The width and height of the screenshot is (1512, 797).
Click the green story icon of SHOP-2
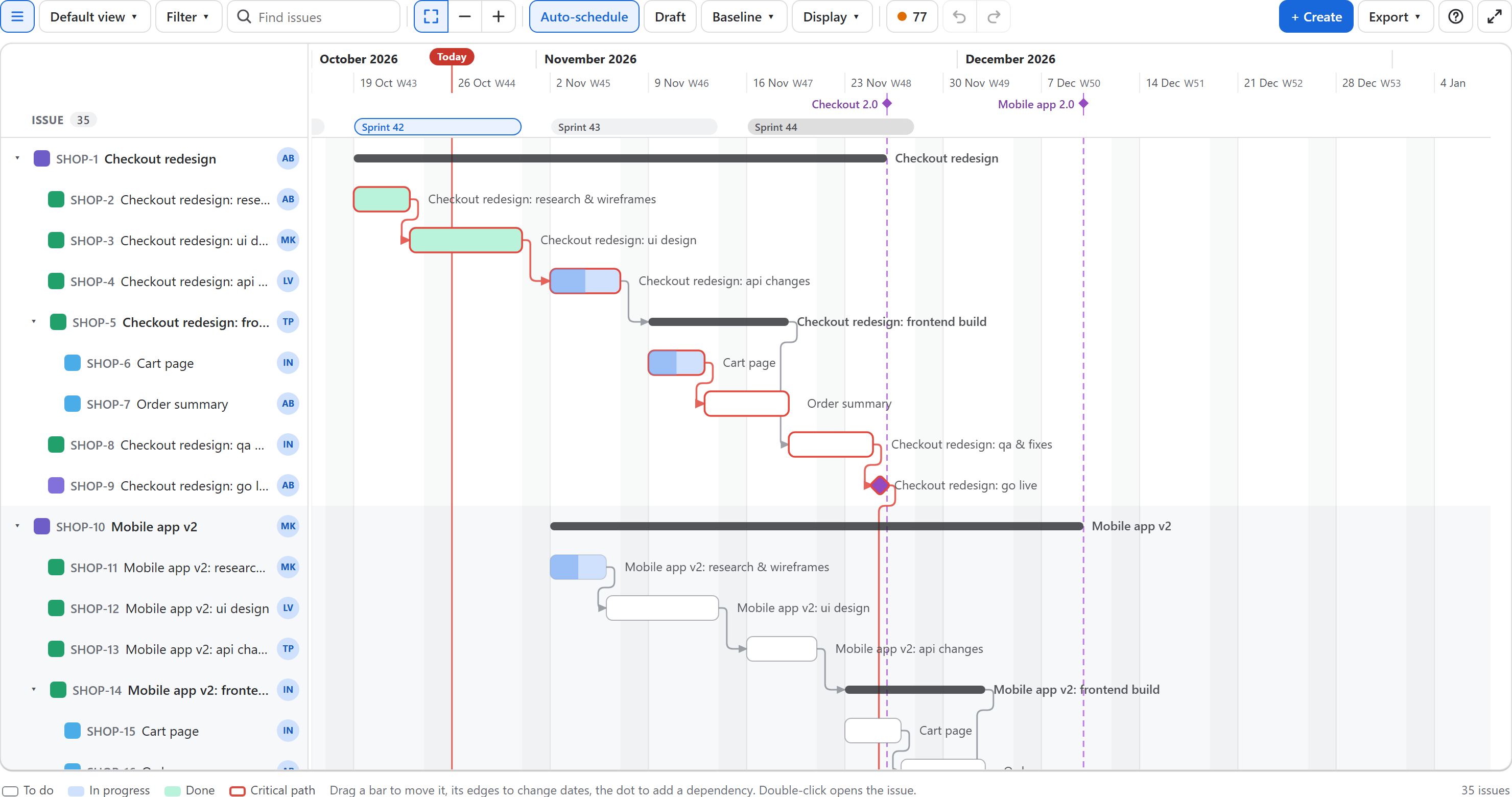point(56,200)
